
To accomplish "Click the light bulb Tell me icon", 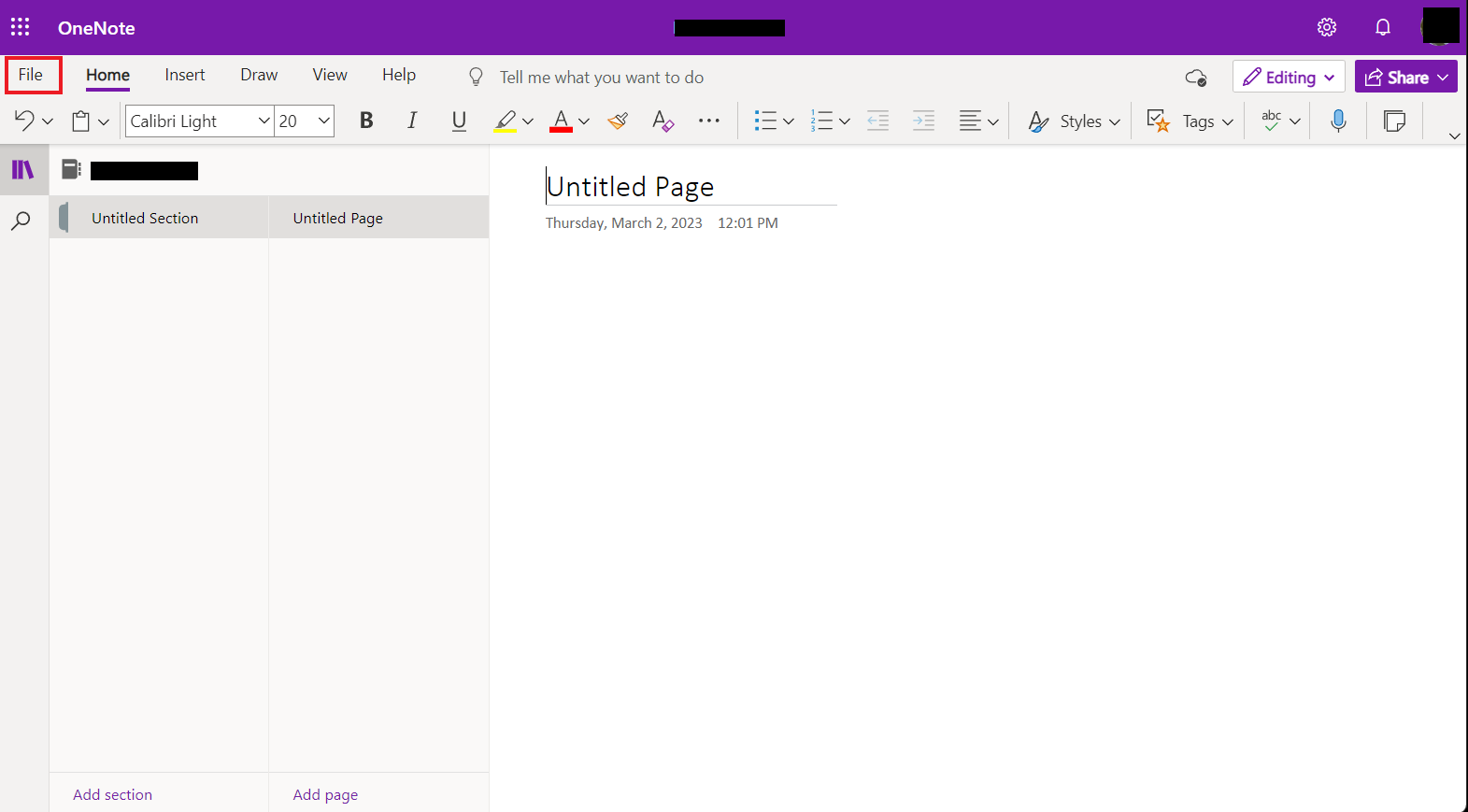I will click(476, 77).
